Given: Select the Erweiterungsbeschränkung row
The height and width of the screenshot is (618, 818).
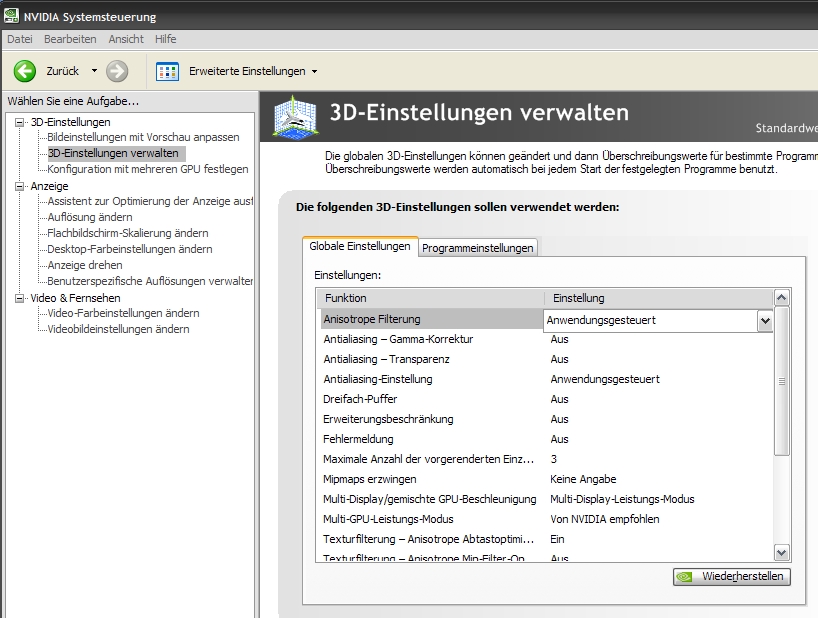Looking at the screenshot, I should (546, 419).
